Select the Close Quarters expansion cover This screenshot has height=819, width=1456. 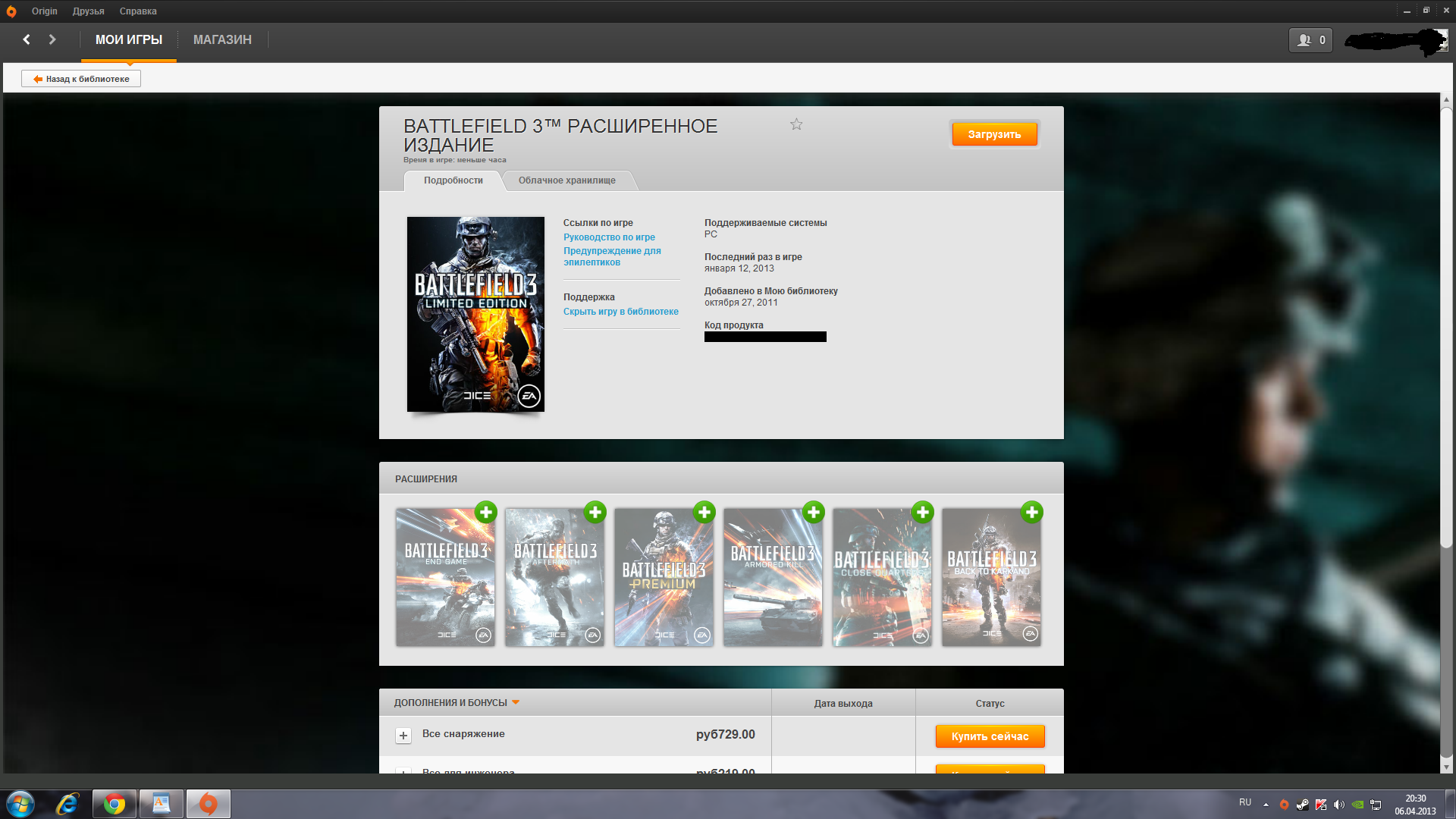click(x=883, y=578)
